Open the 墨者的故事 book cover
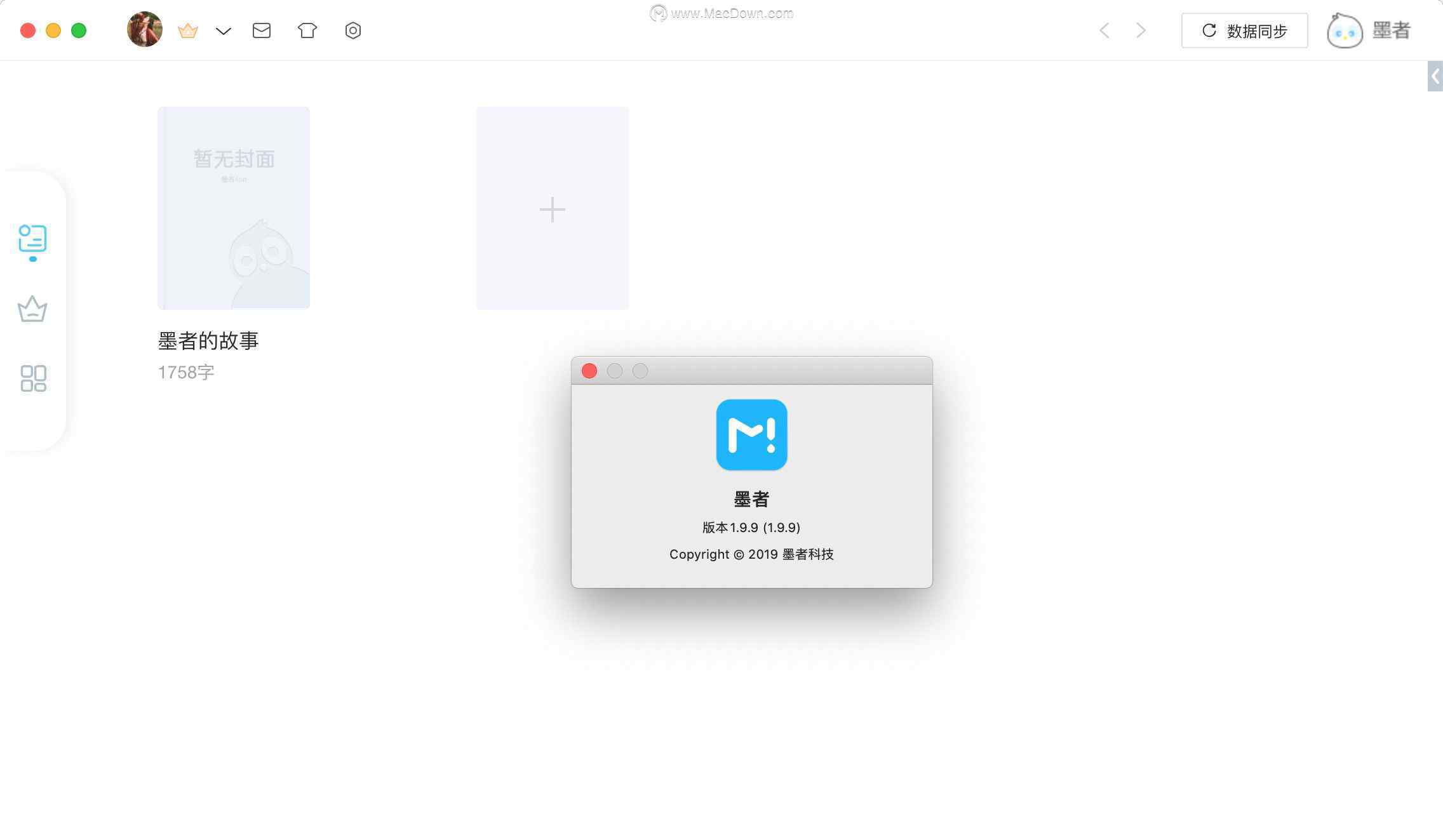1443x840 pixels. coord(234,208)
